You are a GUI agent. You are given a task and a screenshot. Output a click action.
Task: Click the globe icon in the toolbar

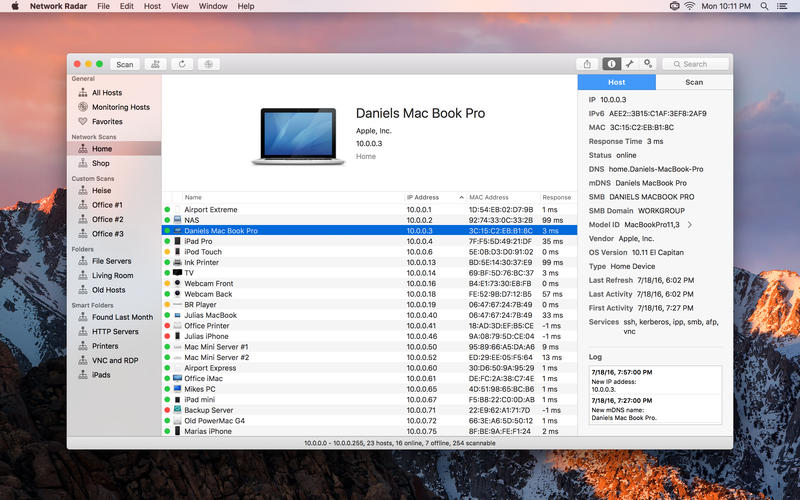(208, 64)
